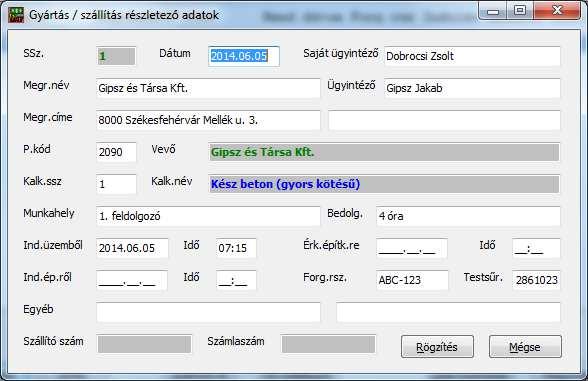Viewport: 588px width, 381px height.
Task: Click the second Egyéb text field
Action: tap(448, 312)
